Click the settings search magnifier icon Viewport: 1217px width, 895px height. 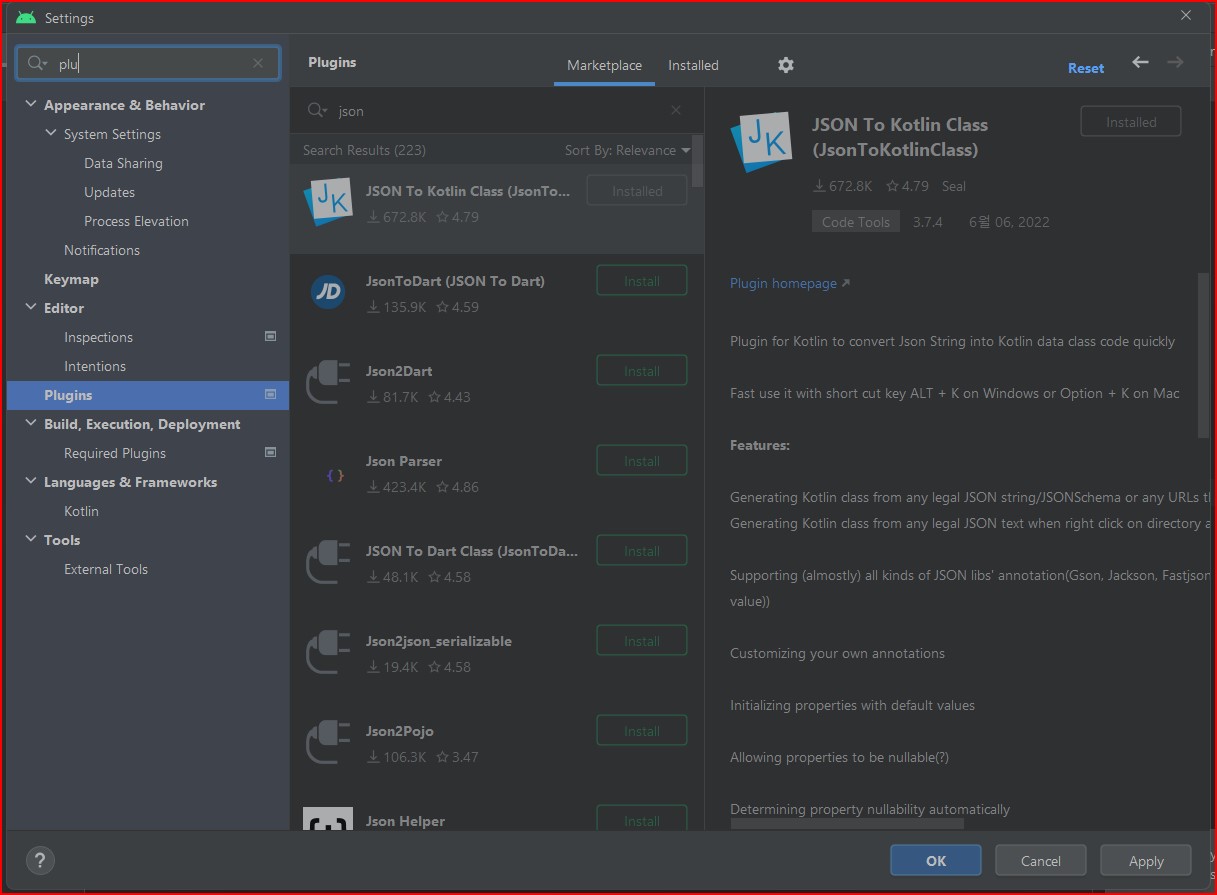coord(37,63)
